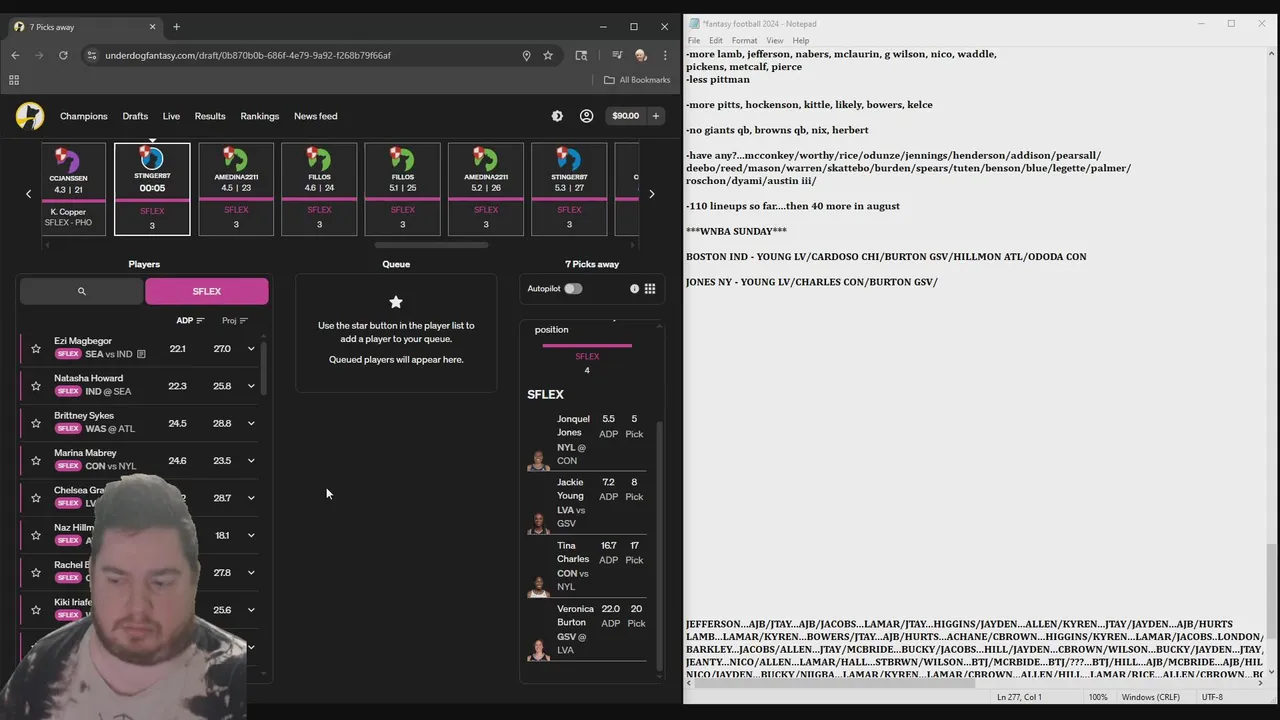Viewport: 1280px width, 720px height.
Task: Expand the row chevron with projection 28.7
Action: coord(251,498)
